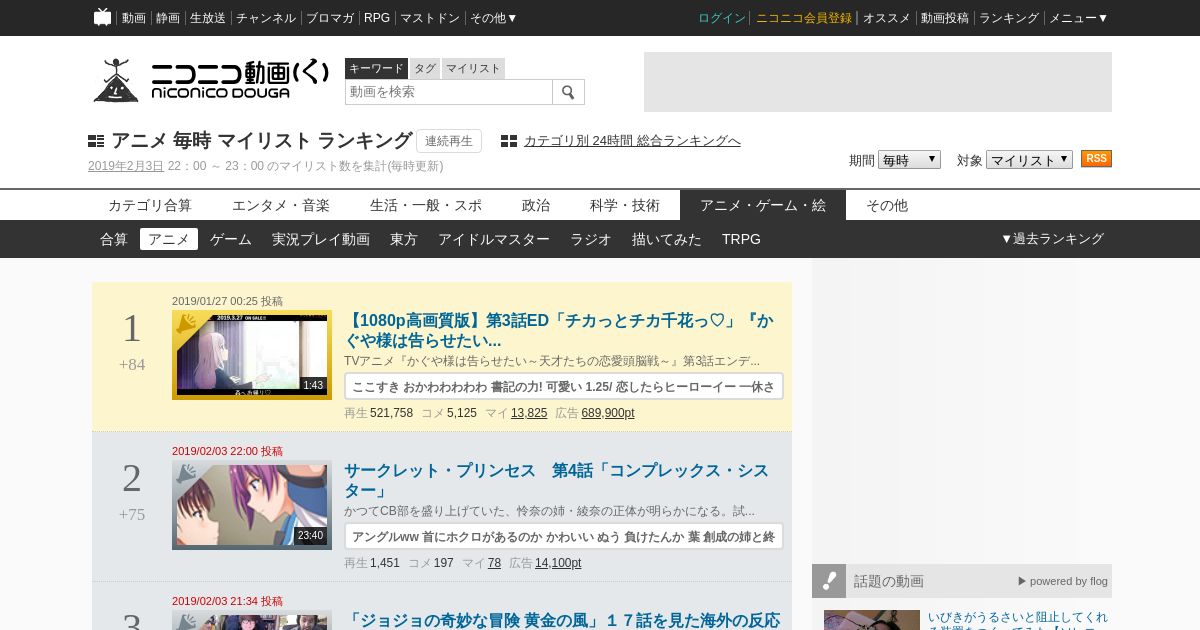Expand ▼過去ランキング menu
Image resolution: width=1200 pixels, height=630 pixels.
tap(1052, 239)
